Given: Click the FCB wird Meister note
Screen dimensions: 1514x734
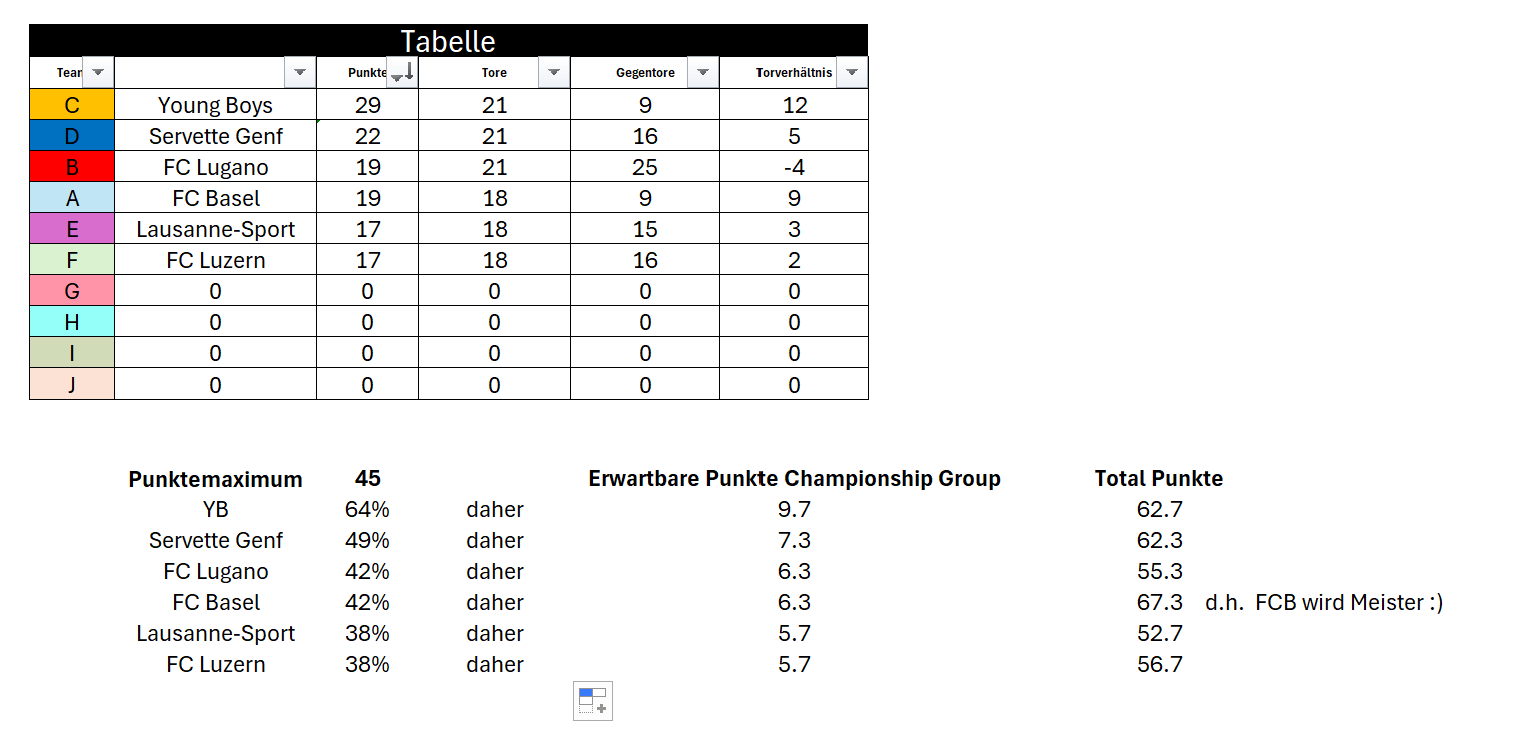Looking at the screenshot, I should click(x=1324, y=602).
